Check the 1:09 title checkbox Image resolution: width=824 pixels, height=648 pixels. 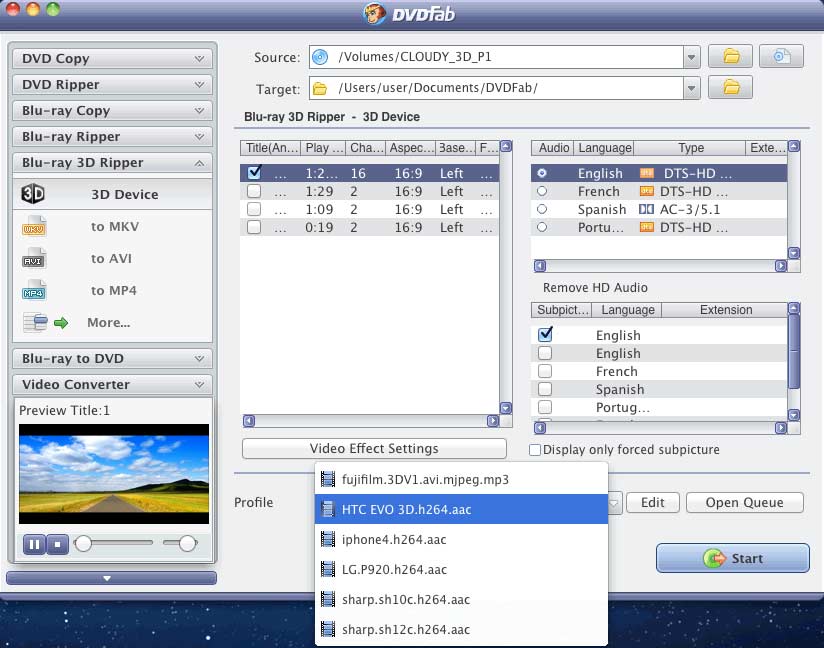(254, 209)
